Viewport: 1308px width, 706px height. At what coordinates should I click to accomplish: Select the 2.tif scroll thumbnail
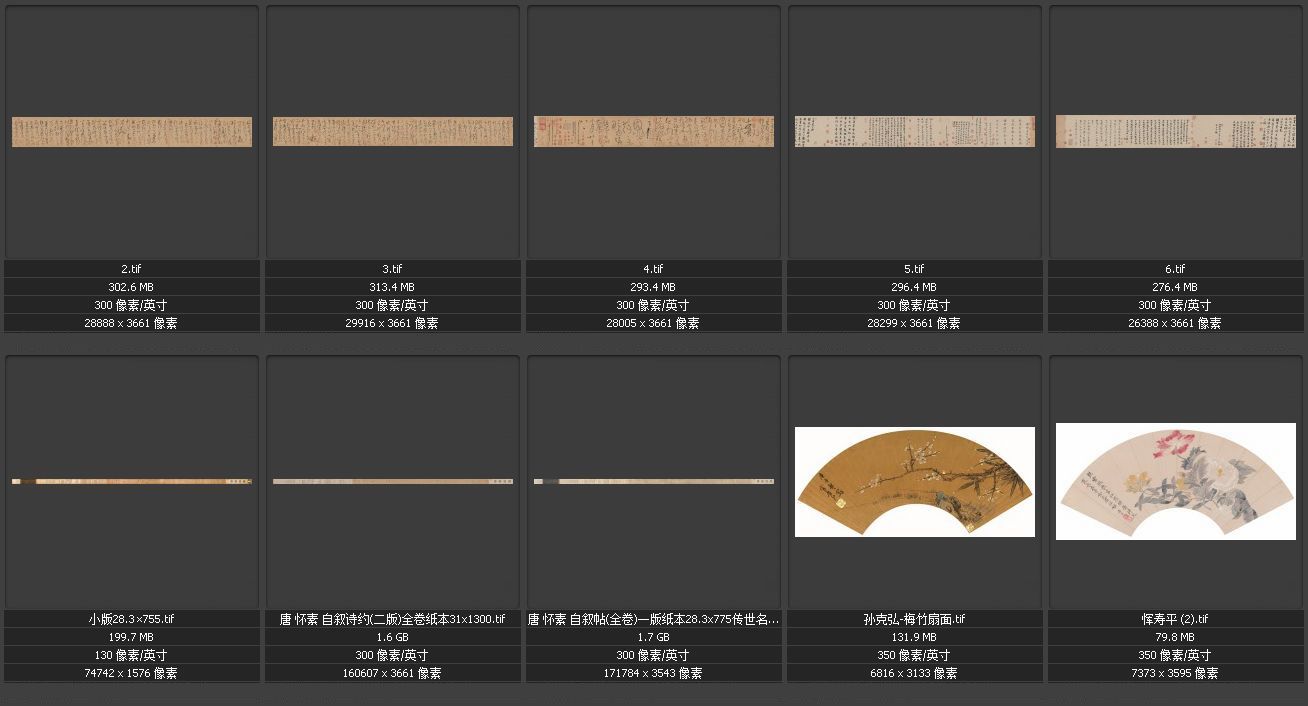(x=132, y=132)
